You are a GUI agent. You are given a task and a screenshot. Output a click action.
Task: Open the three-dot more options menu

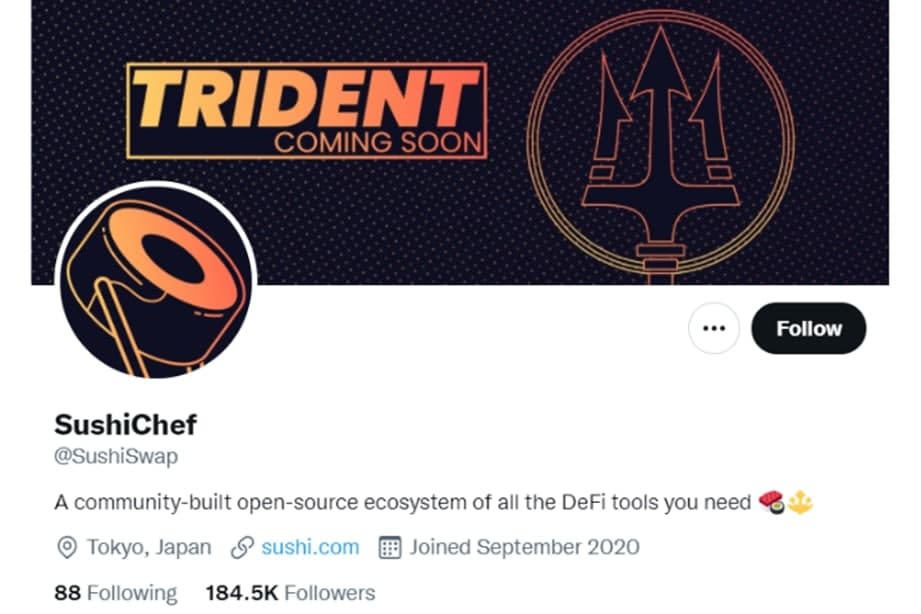714,328
